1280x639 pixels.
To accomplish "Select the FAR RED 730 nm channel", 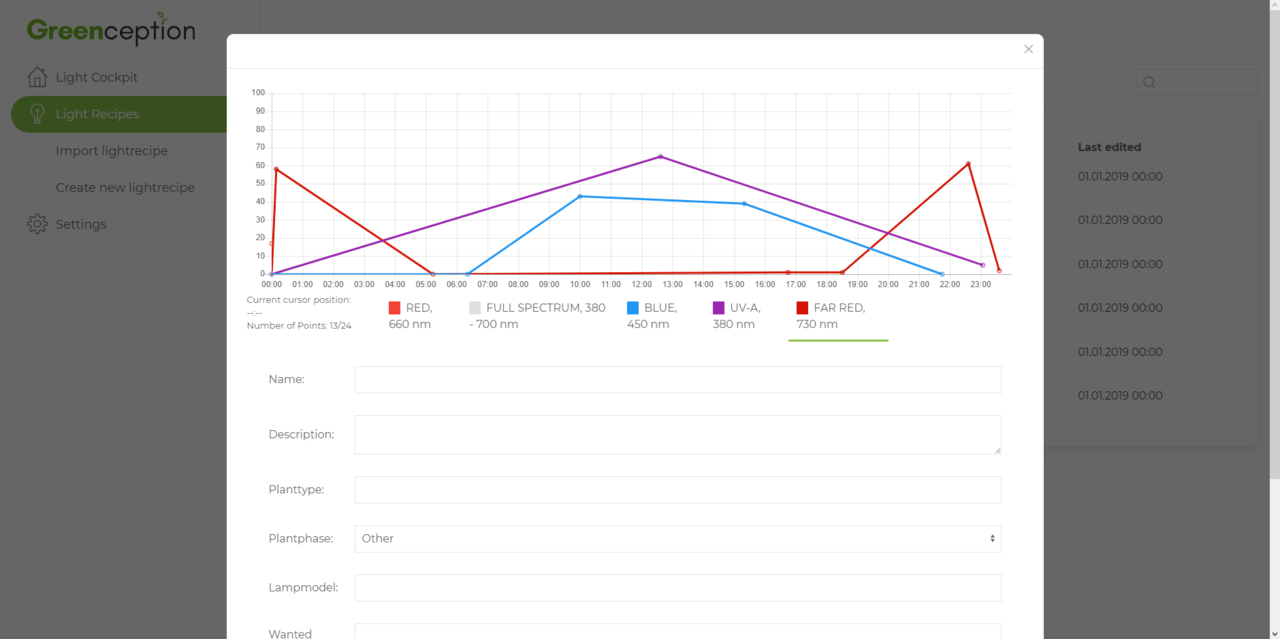I will point(831,315).
